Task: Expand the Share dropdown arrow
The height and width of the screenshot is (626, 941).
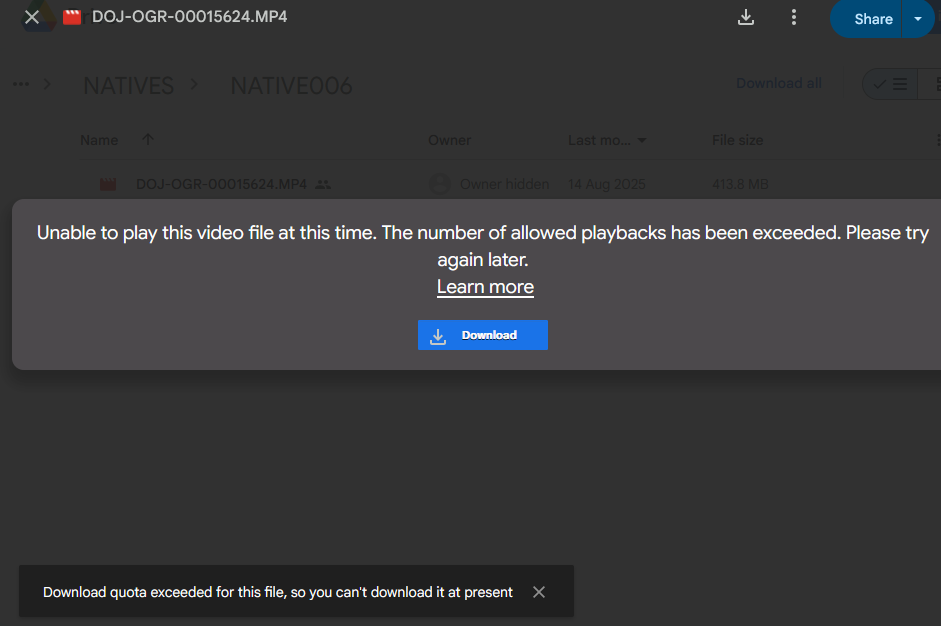Action: point(918,19)
